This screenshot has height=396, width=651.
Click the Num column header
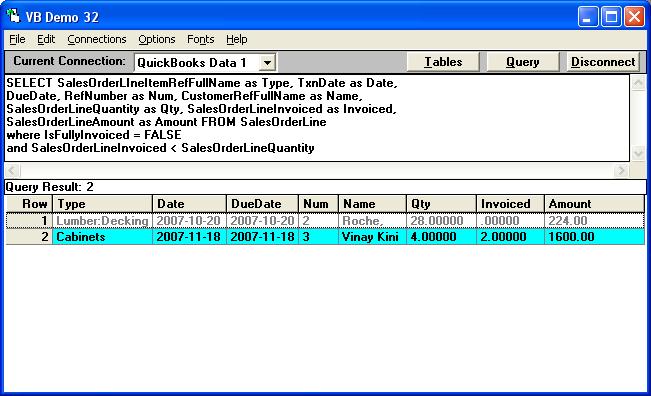(318, 204)
